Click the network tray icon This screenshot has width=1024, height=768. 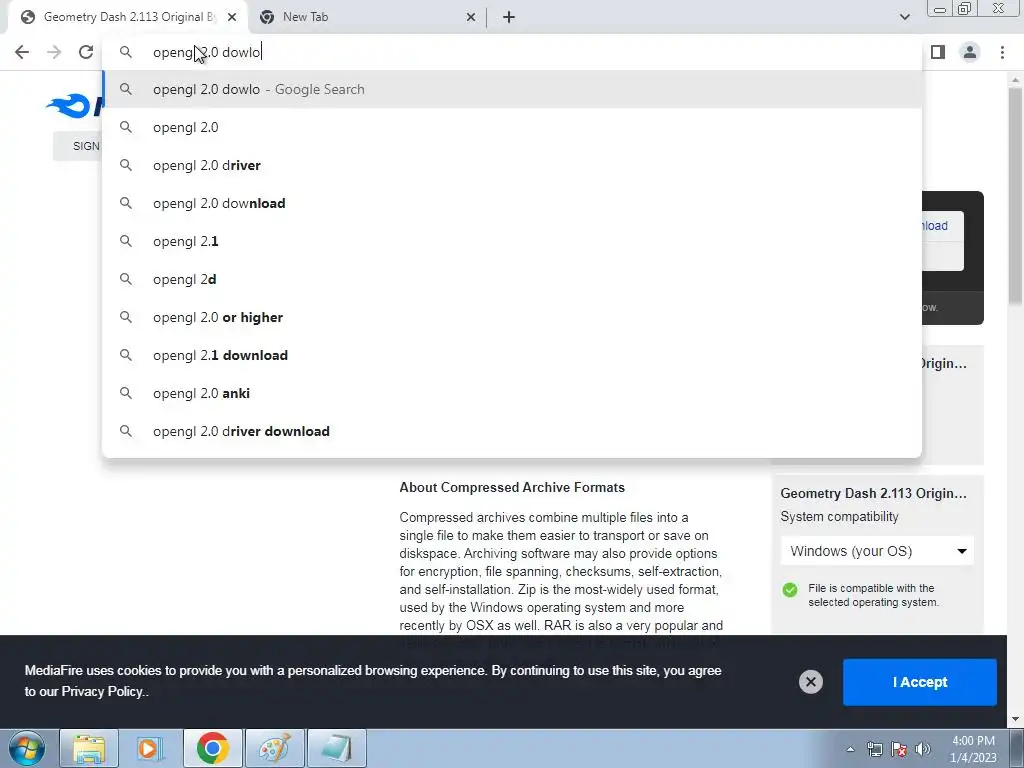coord(874,749)
